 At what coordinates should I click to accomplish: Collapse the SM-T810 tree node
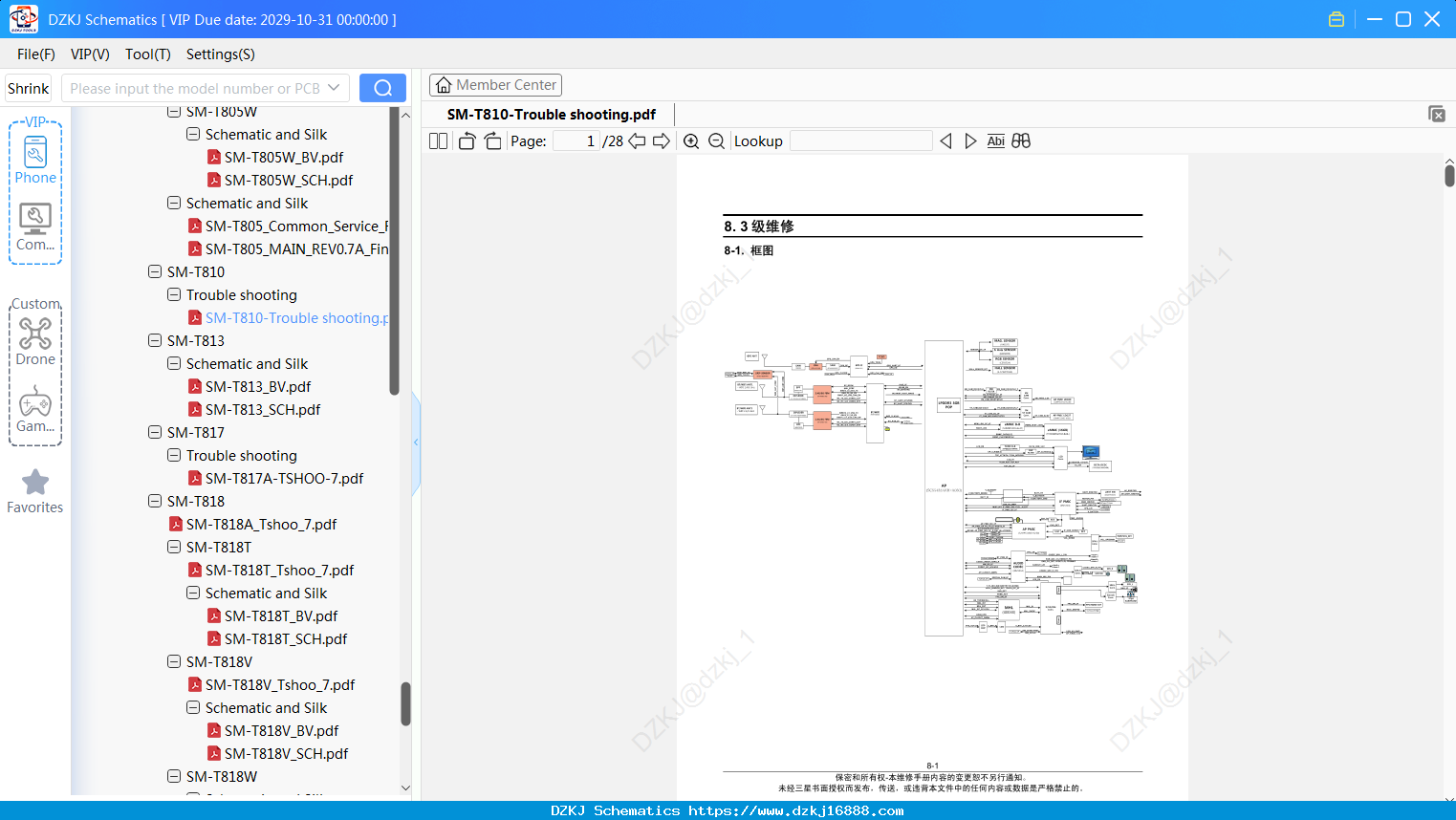155,271
